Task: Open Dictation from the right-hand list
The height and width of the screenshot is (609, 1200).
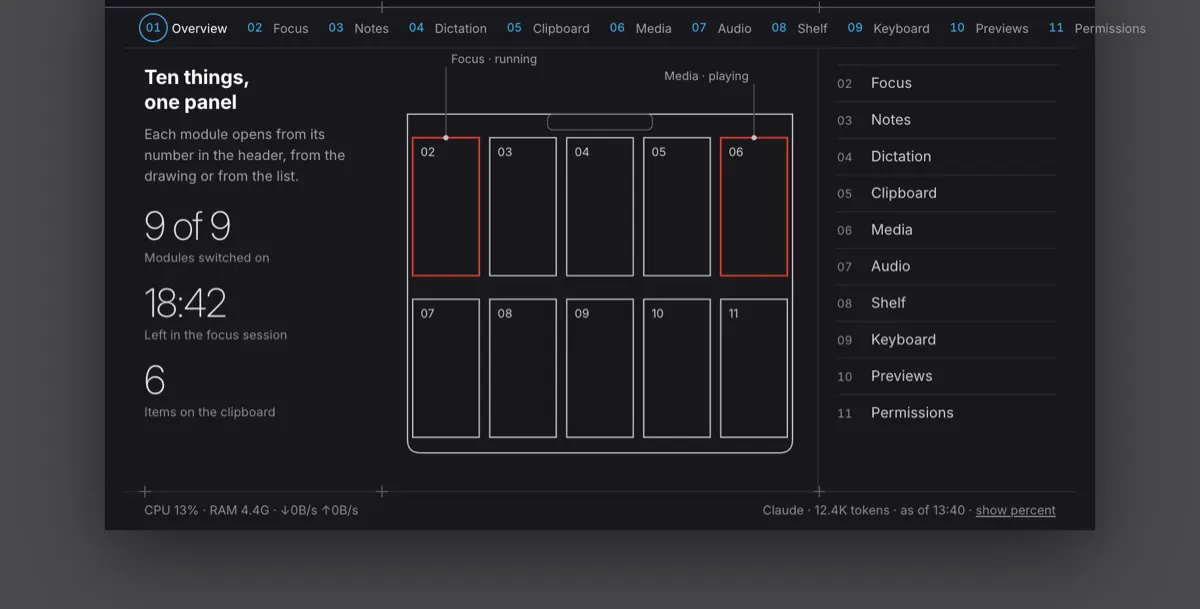Action: (x=946, y=156)
